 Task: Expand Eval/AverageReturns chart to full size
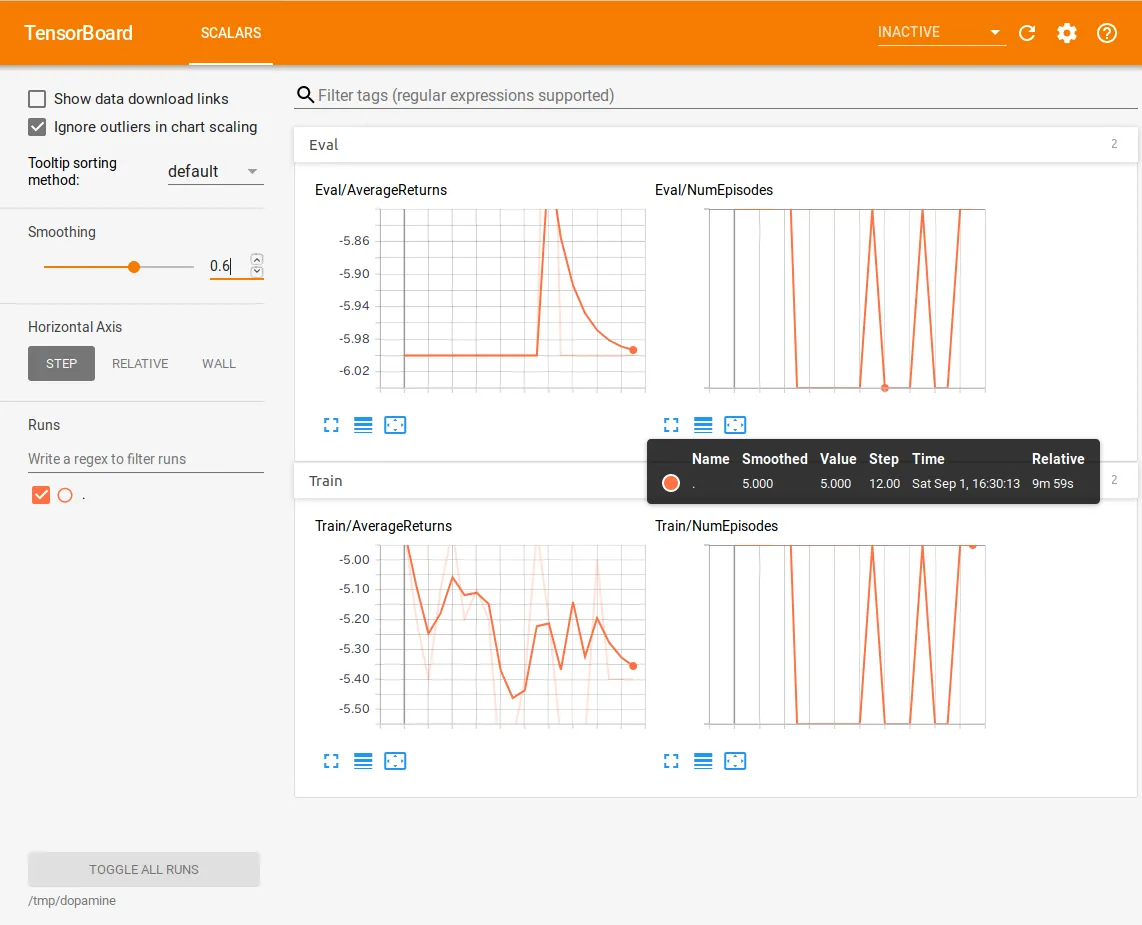(x=331, y=425)
